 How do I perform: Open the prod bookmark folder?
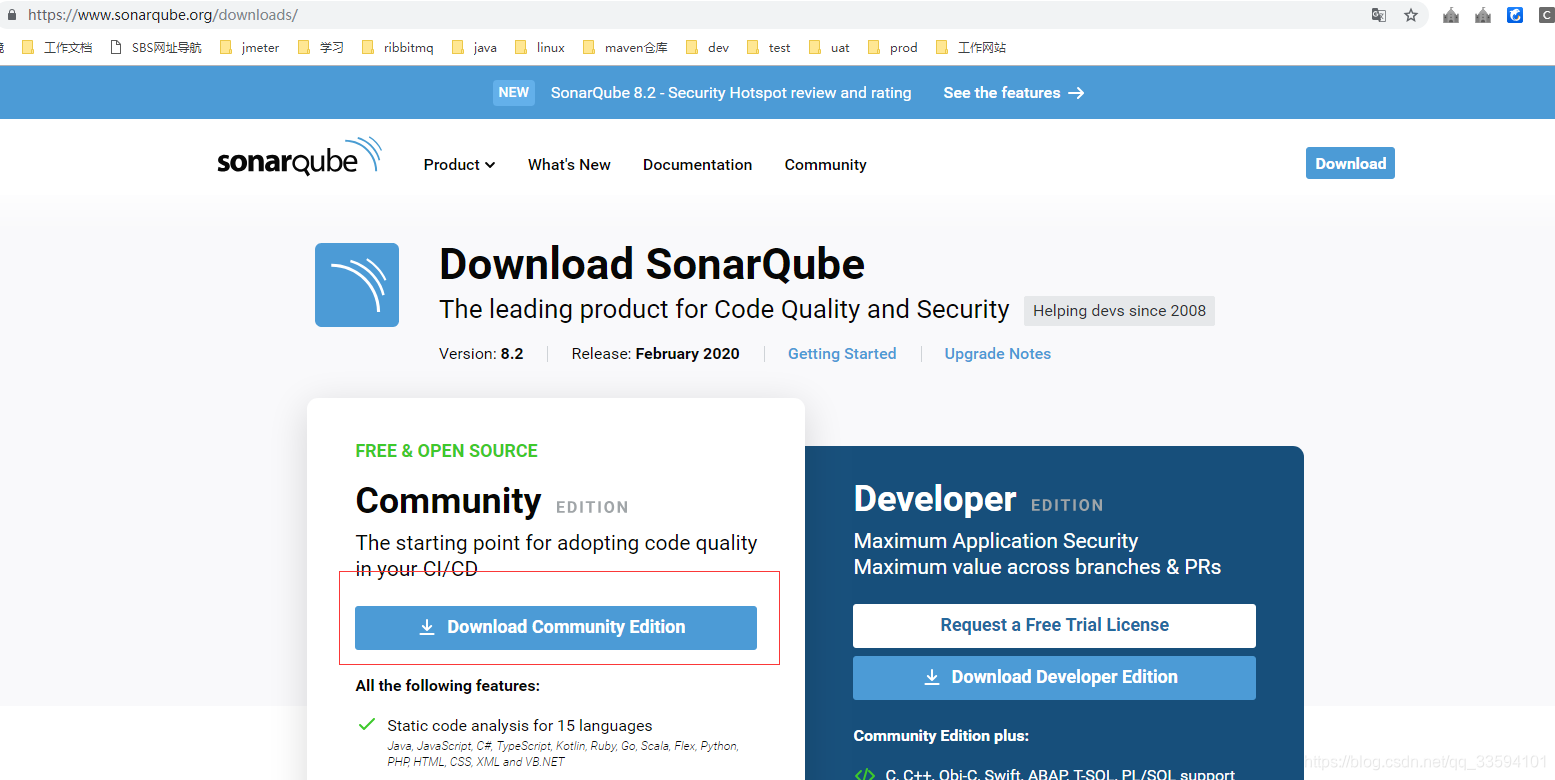893,47
